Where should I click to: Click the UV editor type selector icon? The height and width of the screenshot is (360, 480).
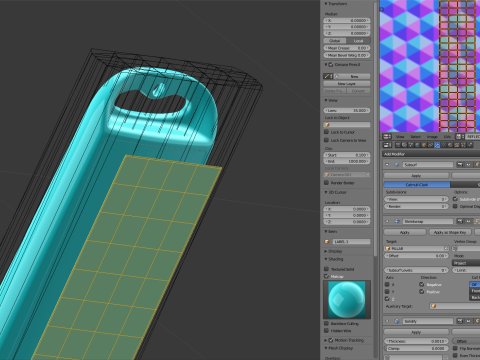(x=387, y=137)
